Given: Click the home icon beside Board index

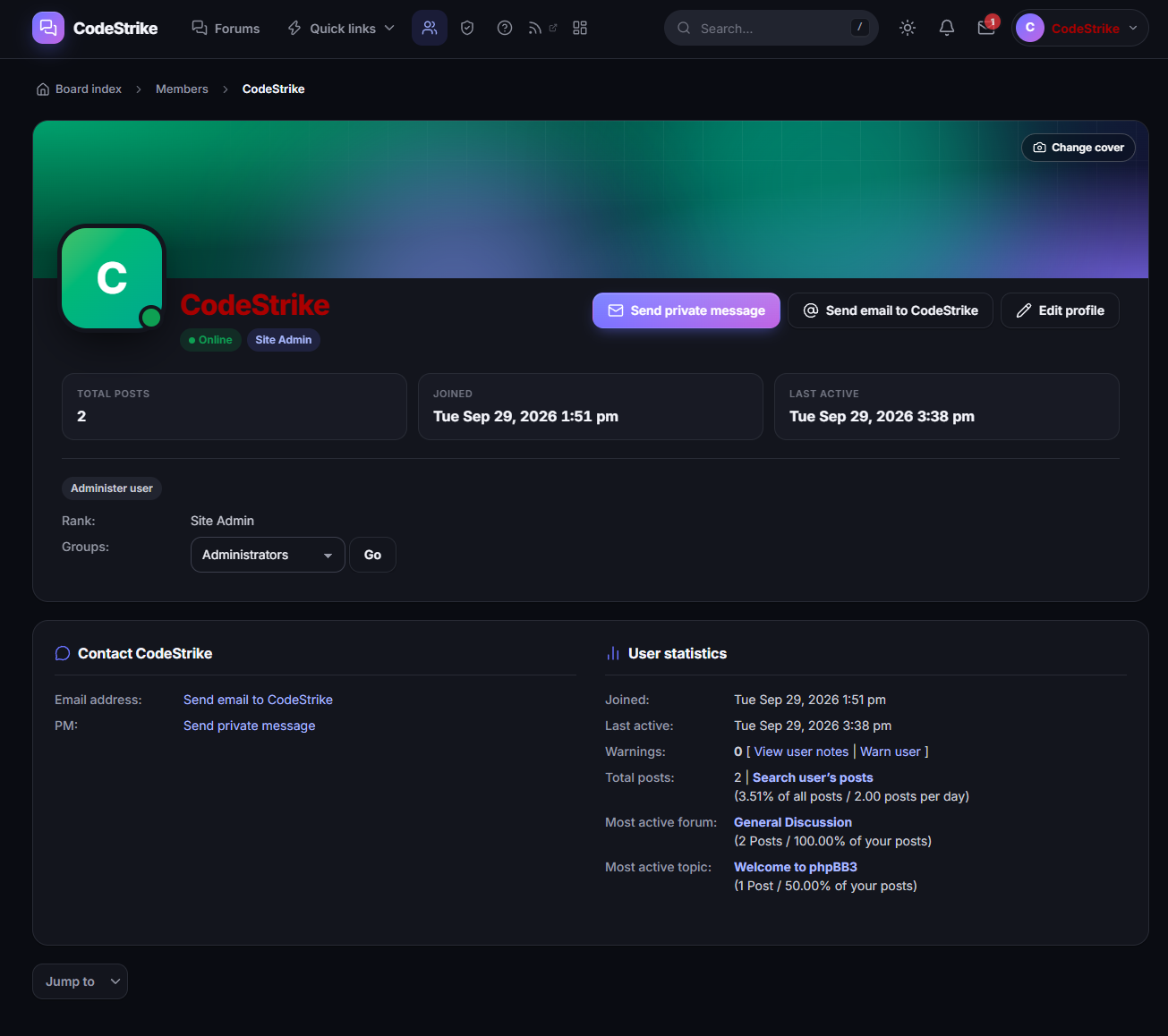Looking at the screenshot, I should [x=43, y=89].
